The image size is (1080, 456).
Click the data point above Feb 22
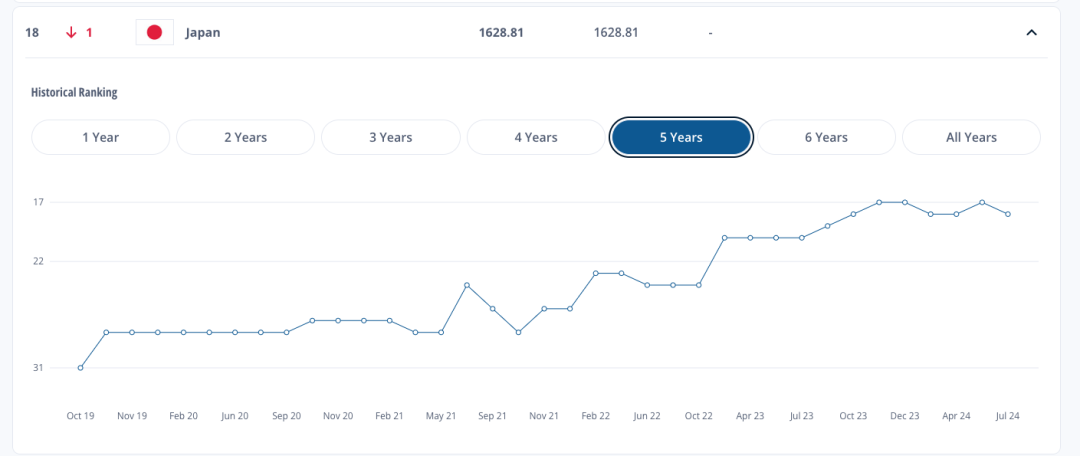pos(596,273)
